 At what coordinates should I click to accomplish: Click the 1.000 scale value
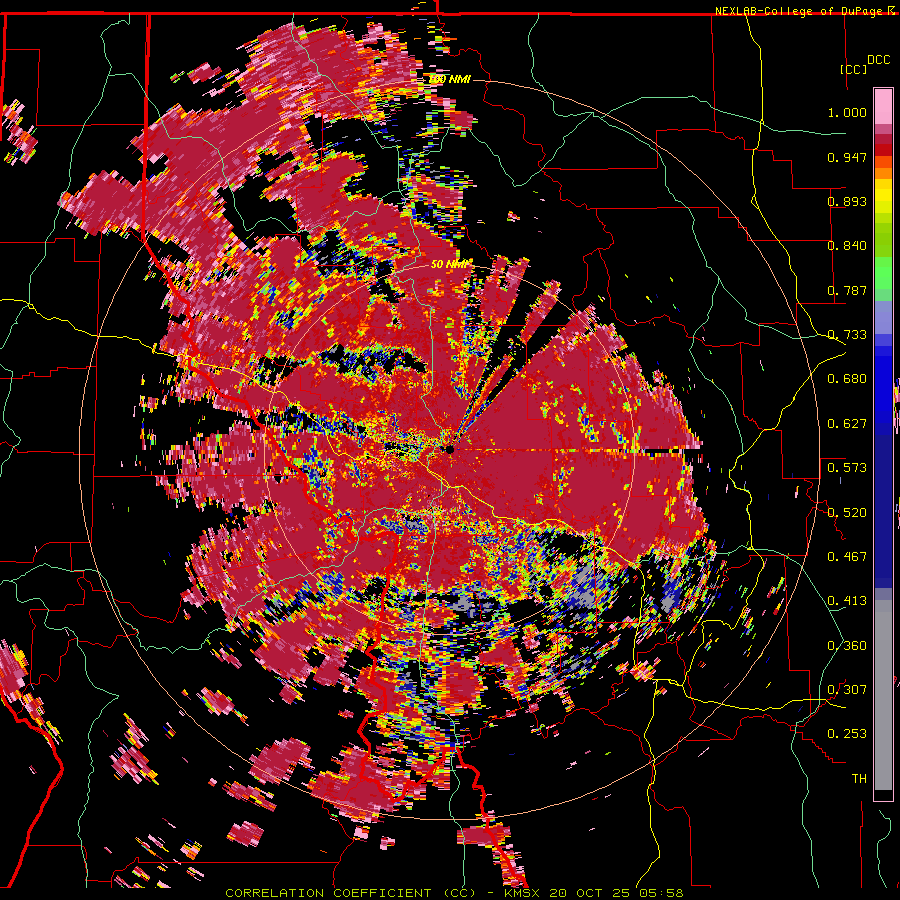(847, 112)
